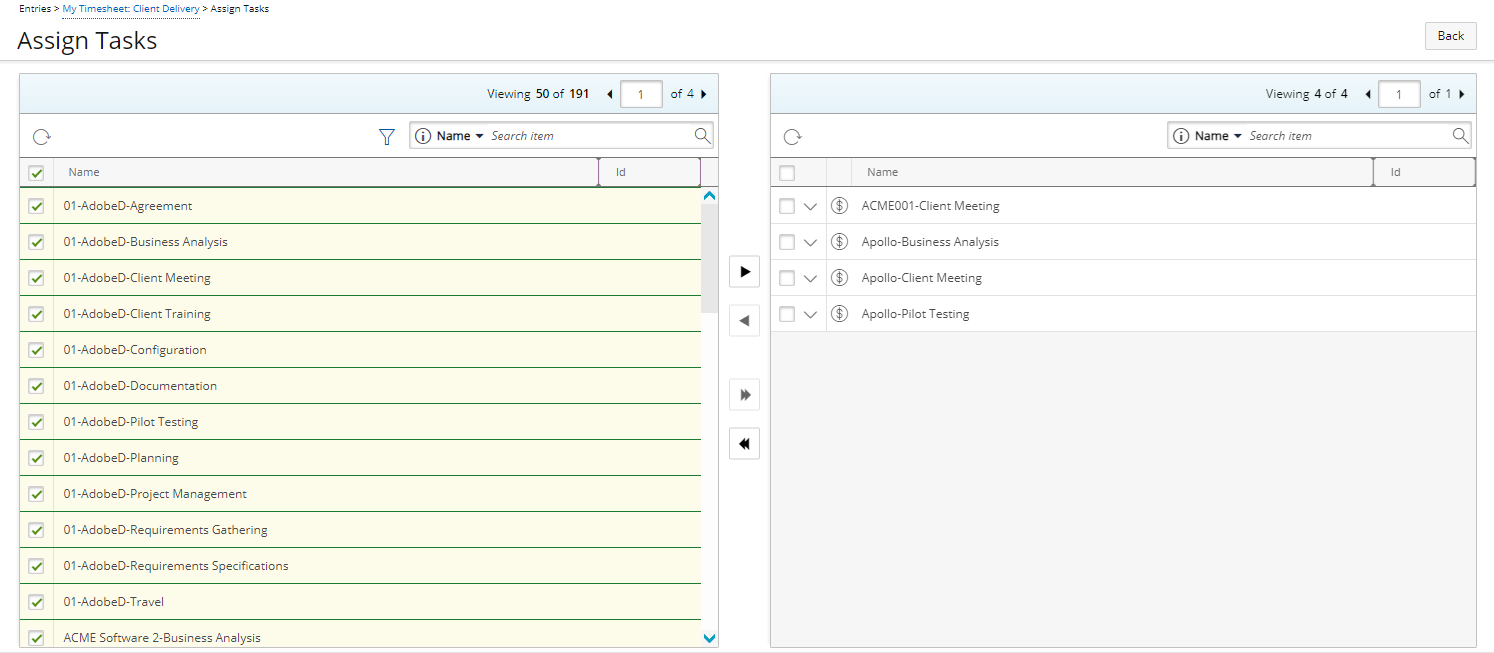1494x653 pixels.
Task: Uncheck the select-all checkbox in left header
Action: 37,173
